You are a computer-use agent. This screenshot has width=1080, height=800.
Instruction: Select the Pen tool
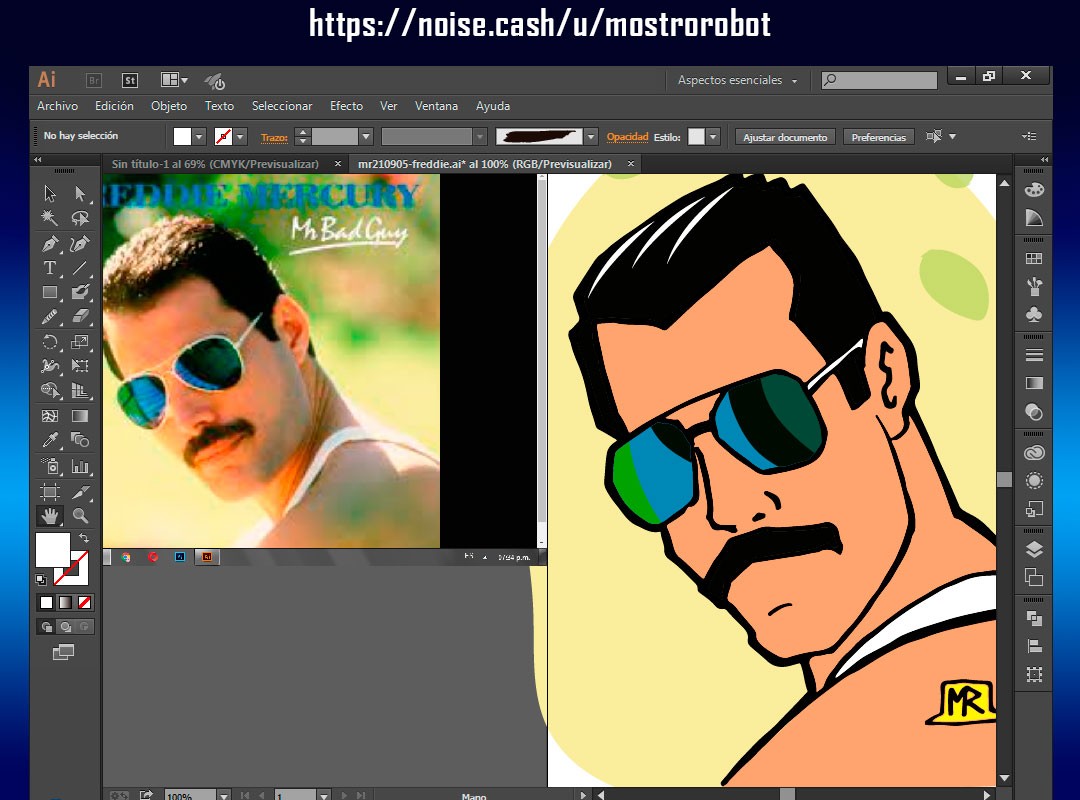(x=50, y=243)
